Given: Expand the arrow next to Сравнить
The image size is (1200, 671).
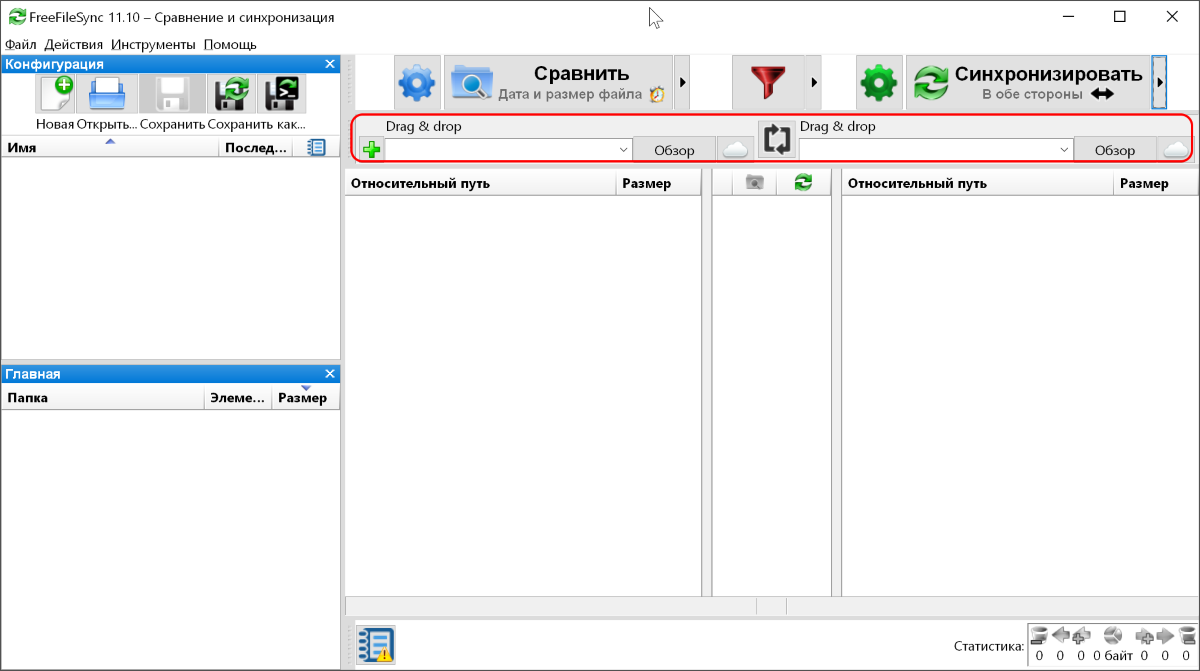Looking at the screenshot, I should pos(683,82).
